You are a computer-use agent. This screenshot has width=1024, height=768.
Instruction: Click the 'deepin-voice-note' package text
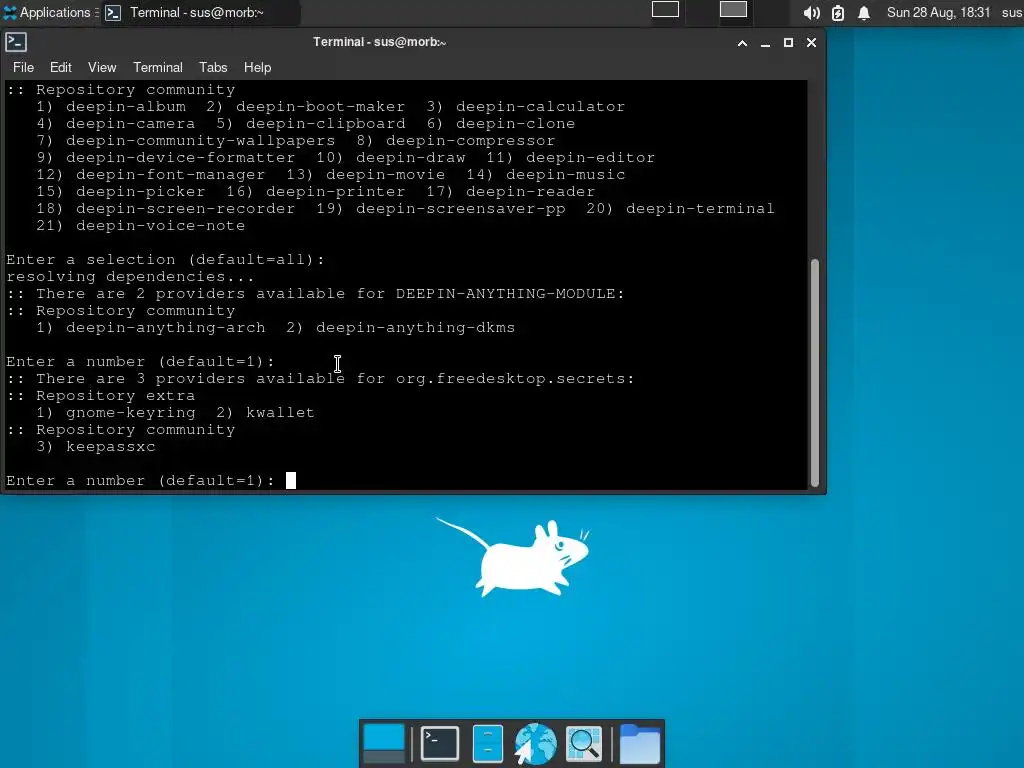161,226
